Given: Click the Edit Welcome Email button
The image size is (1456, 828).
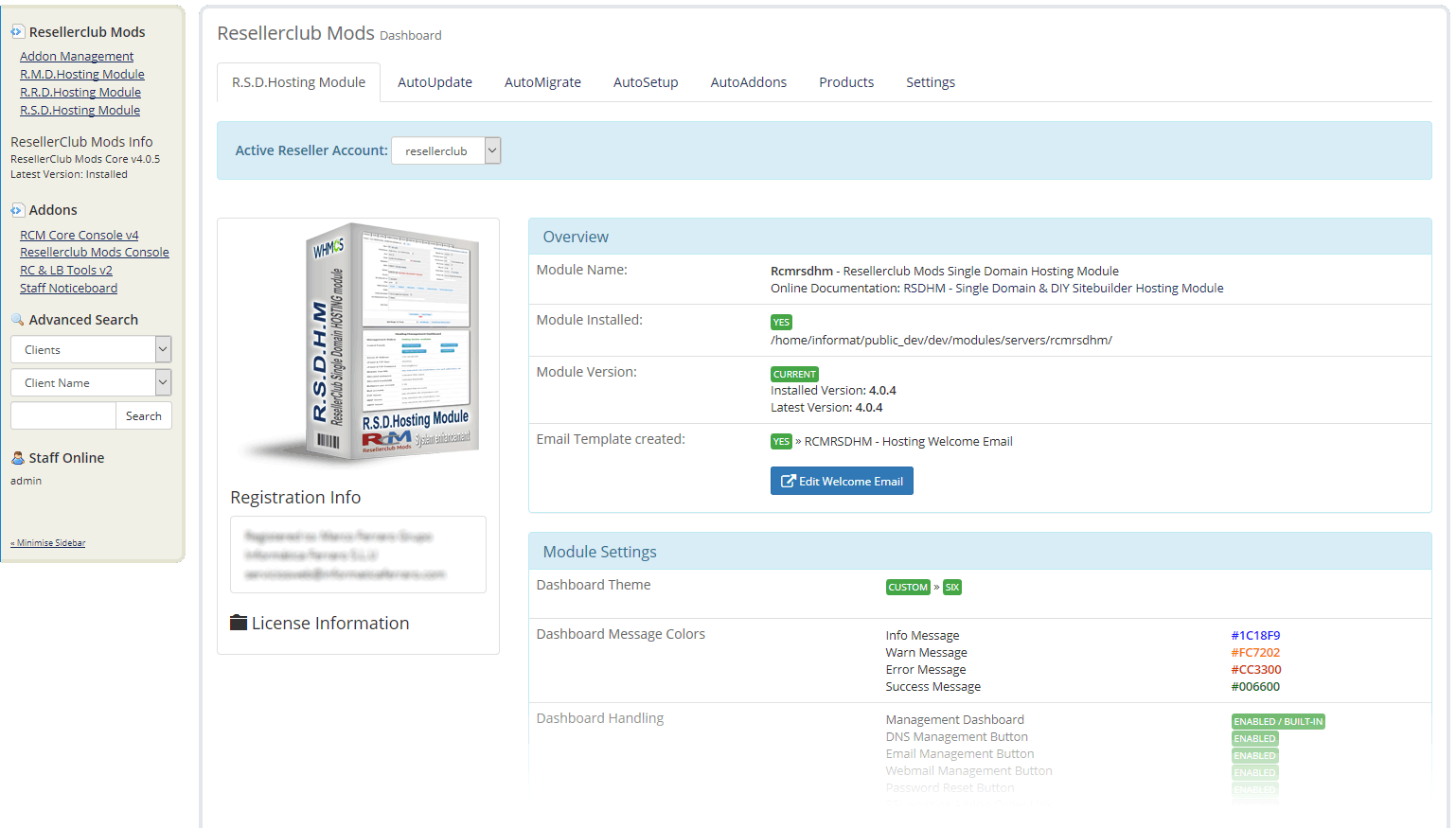Looking at the screenshot, I should (842, 481).
